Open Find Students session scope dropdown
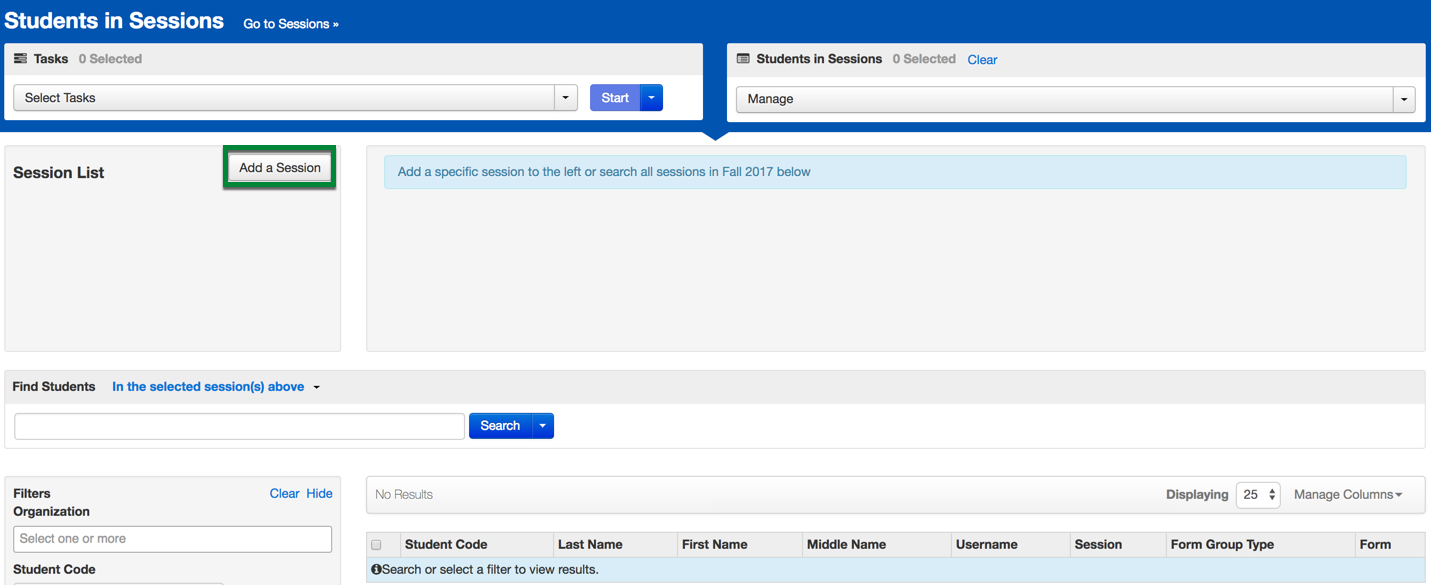The height and width of the screenshot is (585, 1431). pyautogui.click(x=216, y=387)
